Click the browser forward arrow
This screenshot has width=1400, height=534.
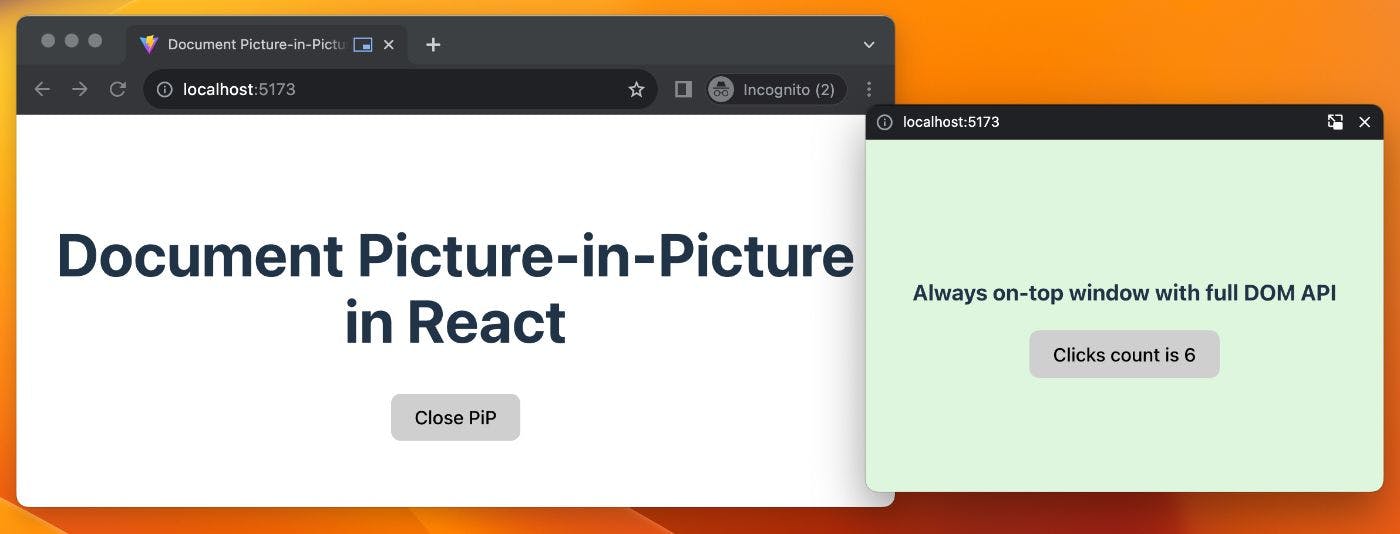[x=80, y=90]
